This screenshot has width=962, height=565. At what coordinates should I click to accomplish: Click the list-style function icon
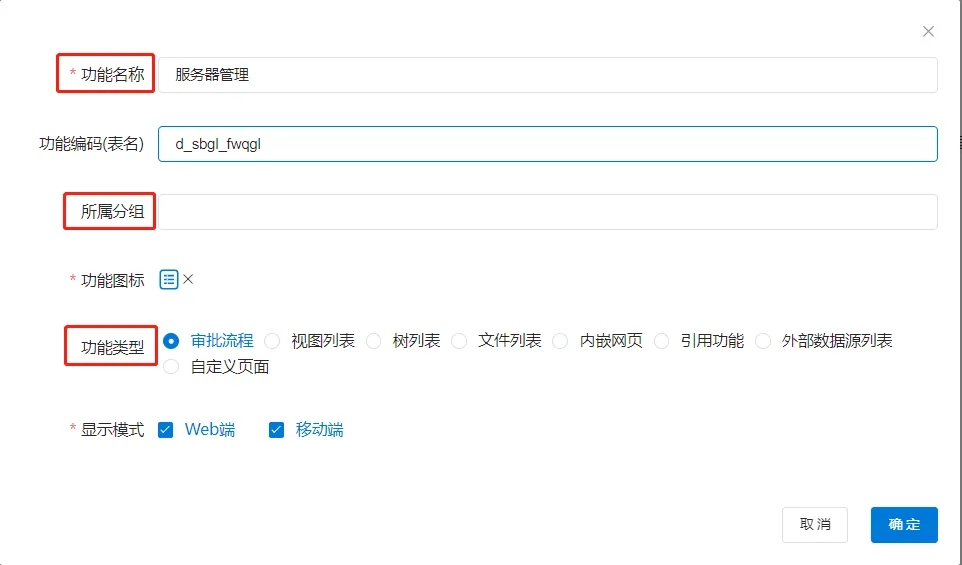[169, 280]
